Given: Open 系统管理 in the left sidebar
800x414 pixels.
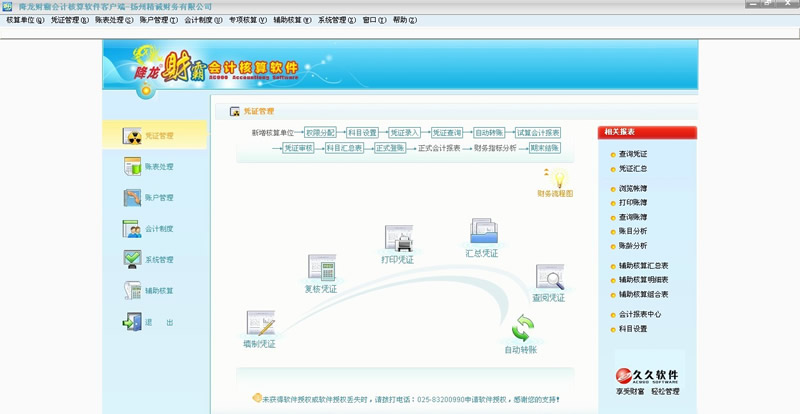Looking at the screenshot, I should 148,259.
